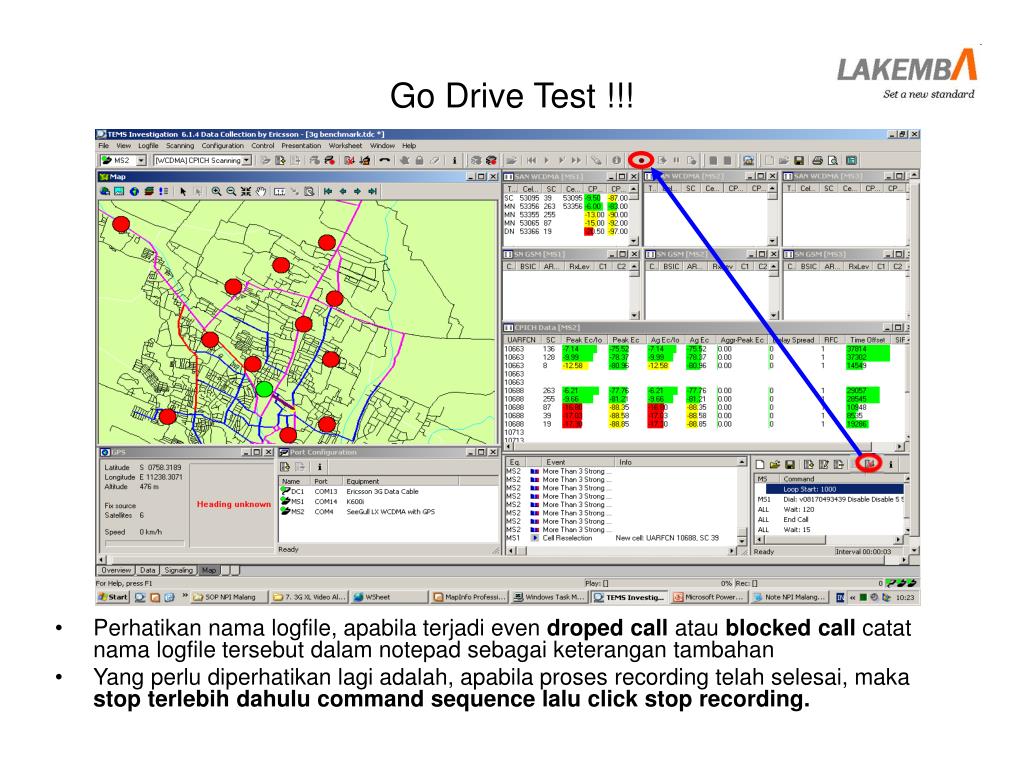
Task: Click the globe icon on Map toolbar
Action: [x=134, y=191]
